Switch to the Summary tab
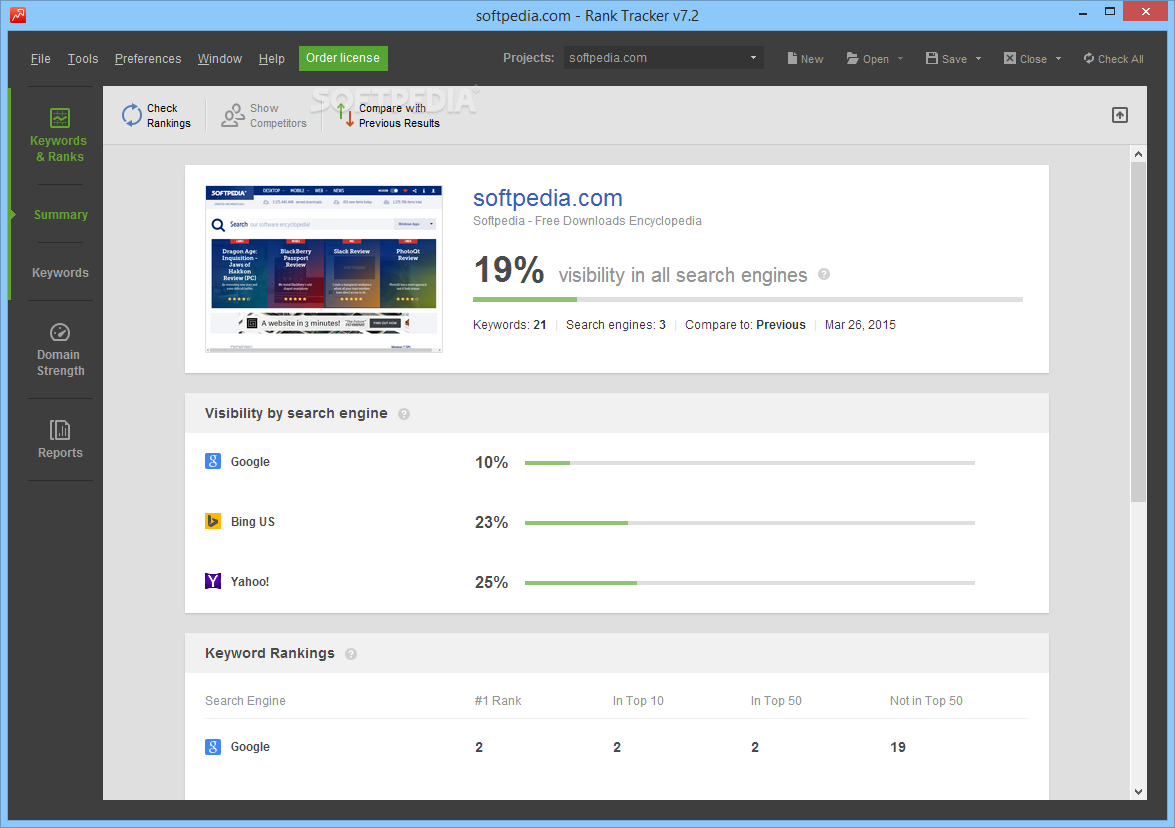This screenshot has height=828, width=1175. point(61,214)
